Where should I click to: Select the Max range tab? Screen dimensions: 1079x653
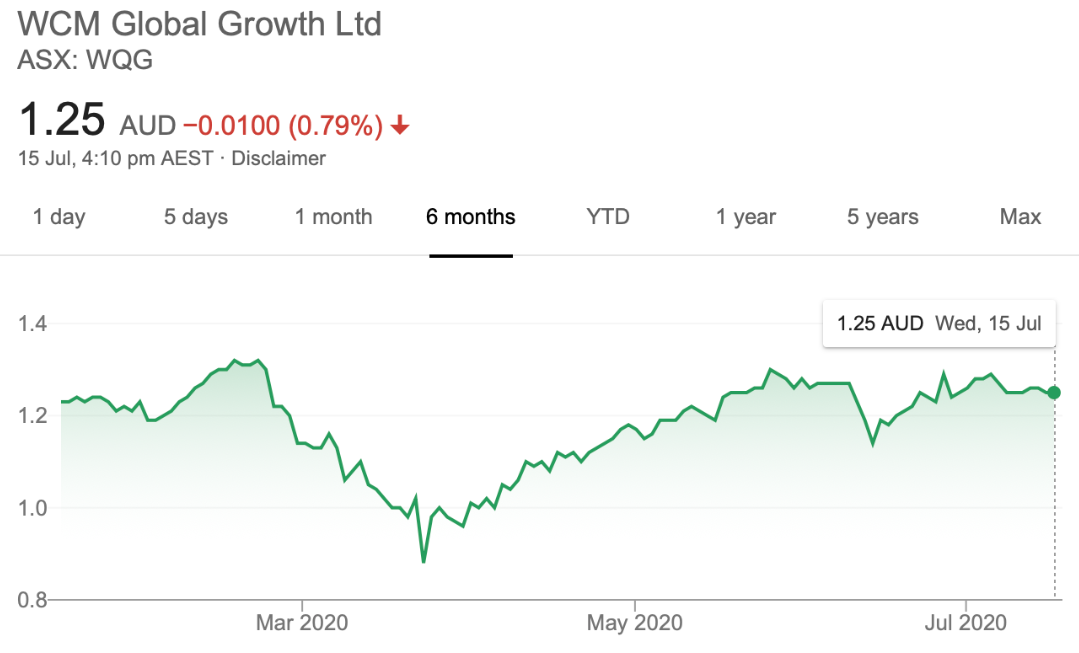pyautogui.click(x=1020, y=217)
